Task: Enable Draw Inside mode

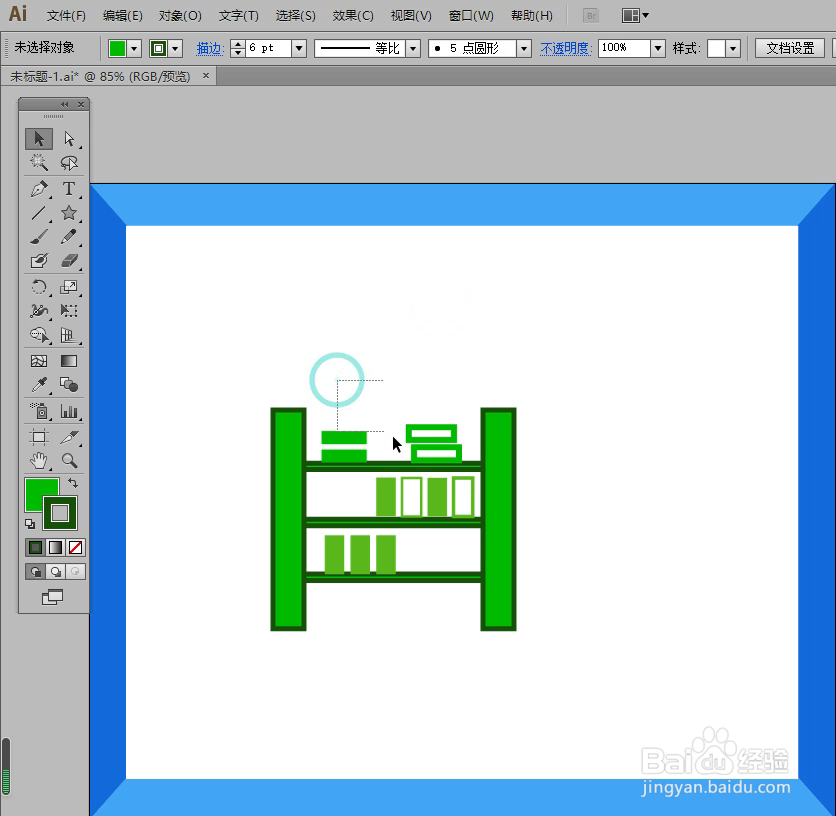Action: point(75,572)
